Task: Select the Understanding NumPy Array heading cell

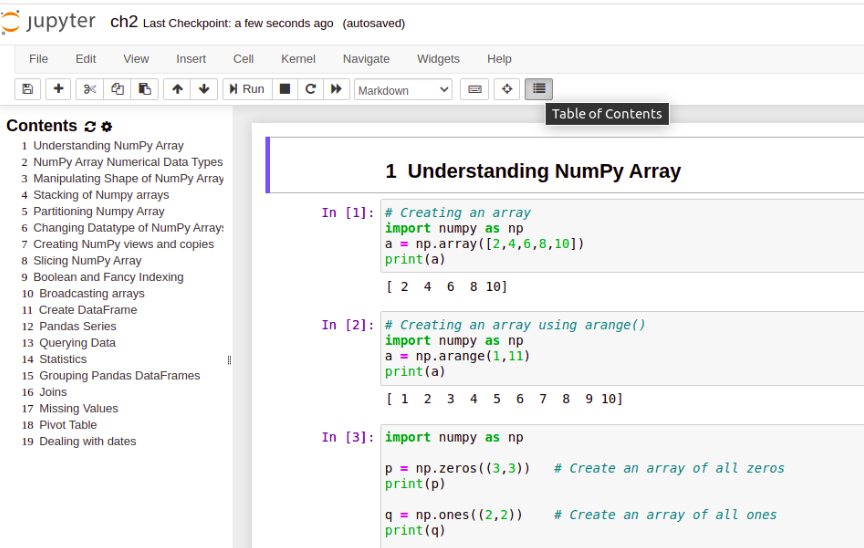Action: (x=565, y=165)
